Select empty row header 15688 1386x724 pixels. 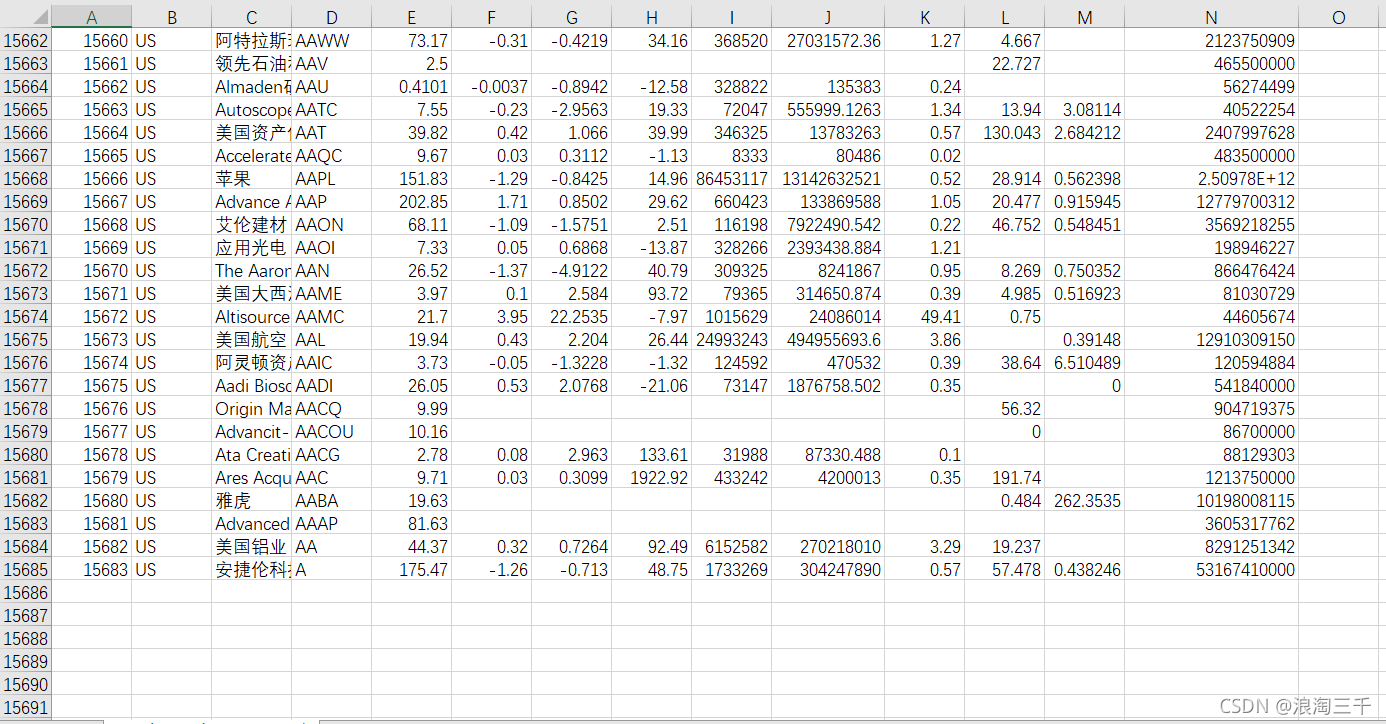pos(26,639)
